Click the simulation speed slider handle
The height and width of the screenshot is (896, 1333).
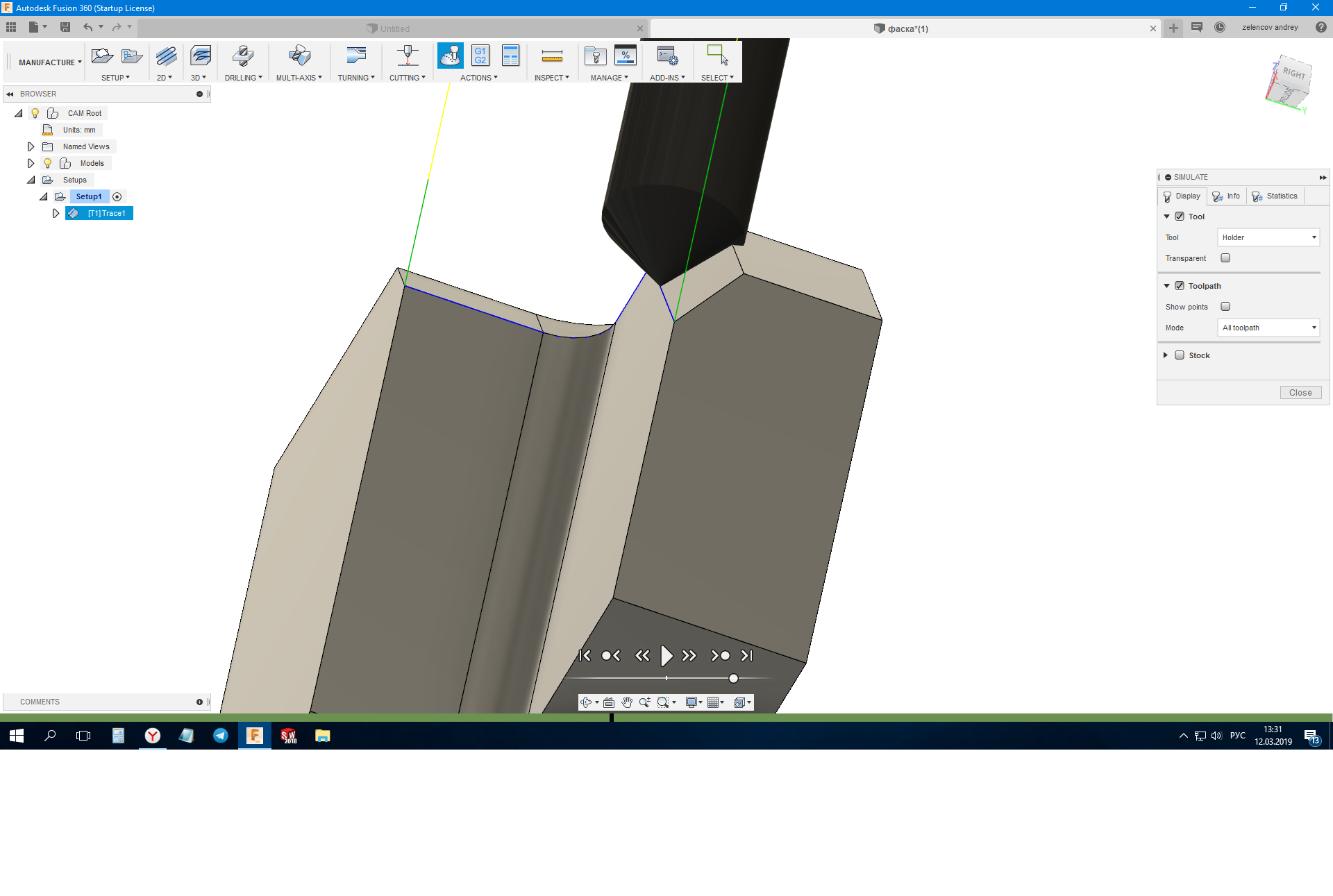pyautogui.click(x=733, y=679)
